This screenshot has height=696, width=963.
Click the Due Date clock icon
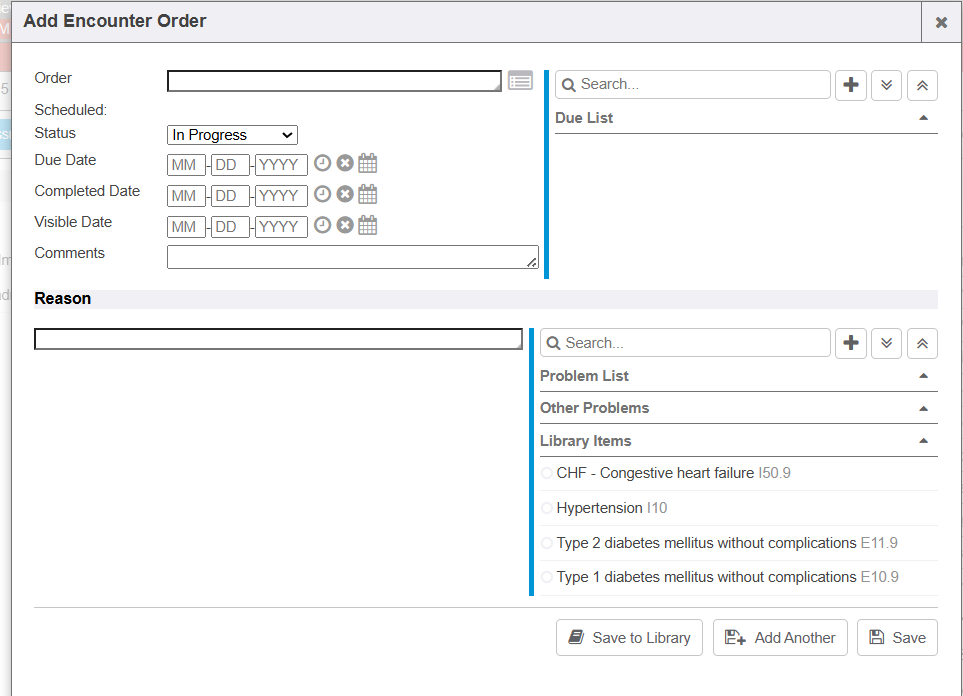click(322, 164)
